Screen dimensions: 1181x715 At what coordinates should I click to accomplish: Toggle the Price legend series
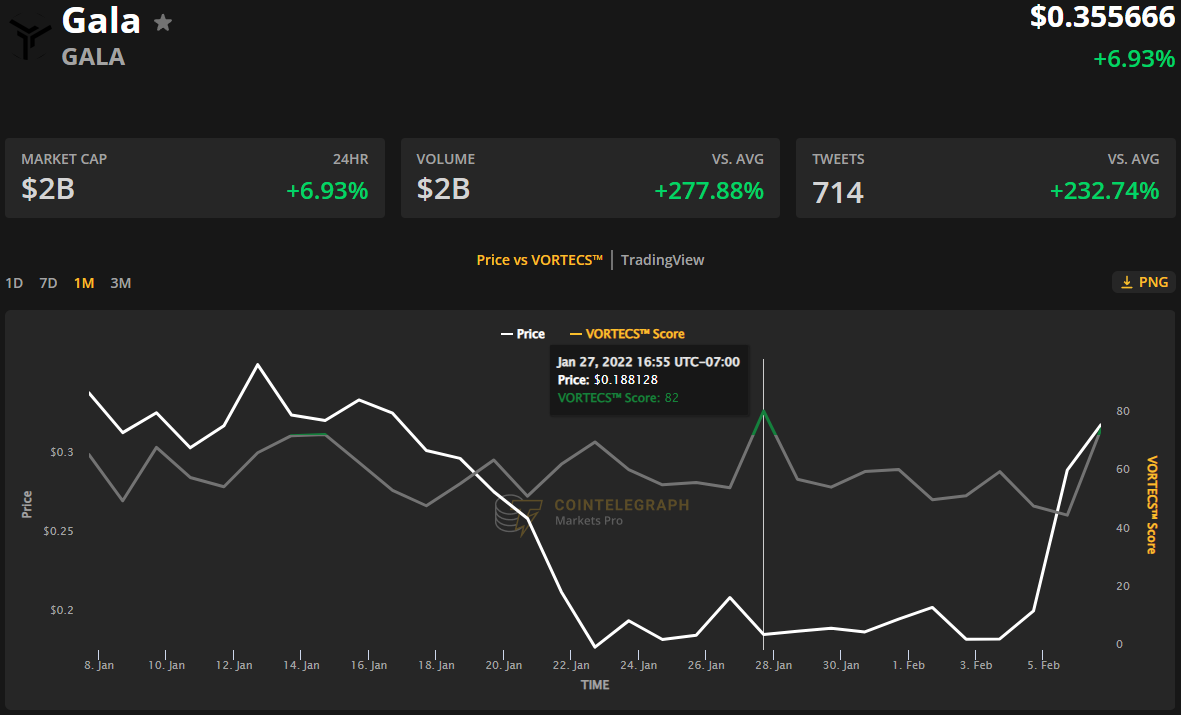click(x=523, y=334)
